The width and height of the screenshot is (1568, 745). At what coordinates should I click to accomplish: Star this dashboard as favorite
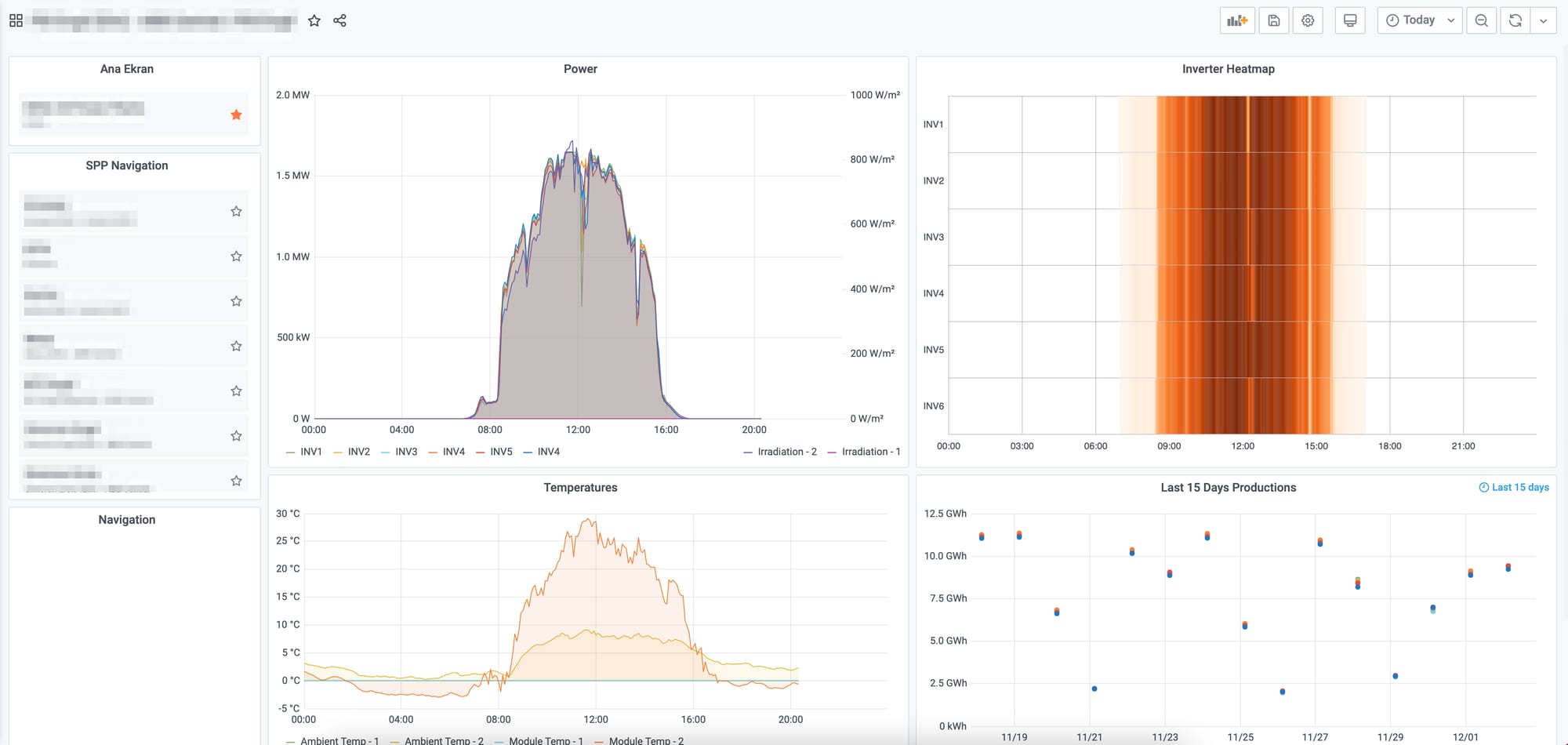click(314, 20)
